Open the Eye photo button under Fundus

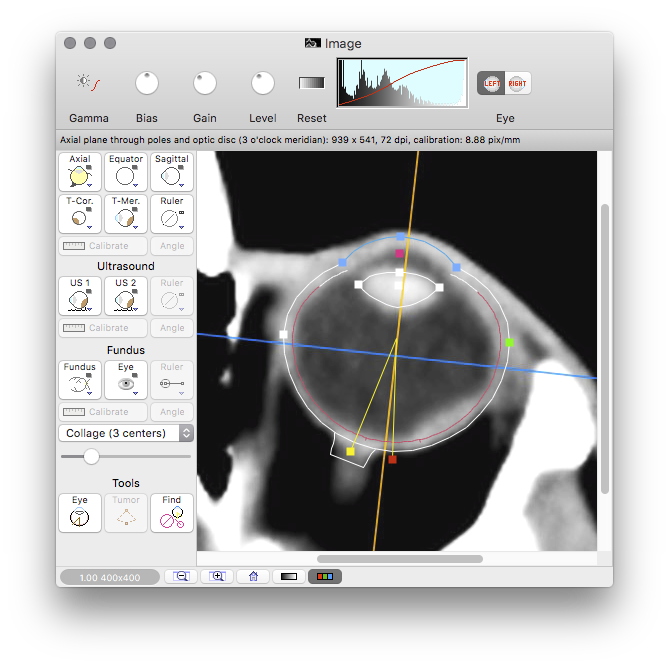point(126,379)
